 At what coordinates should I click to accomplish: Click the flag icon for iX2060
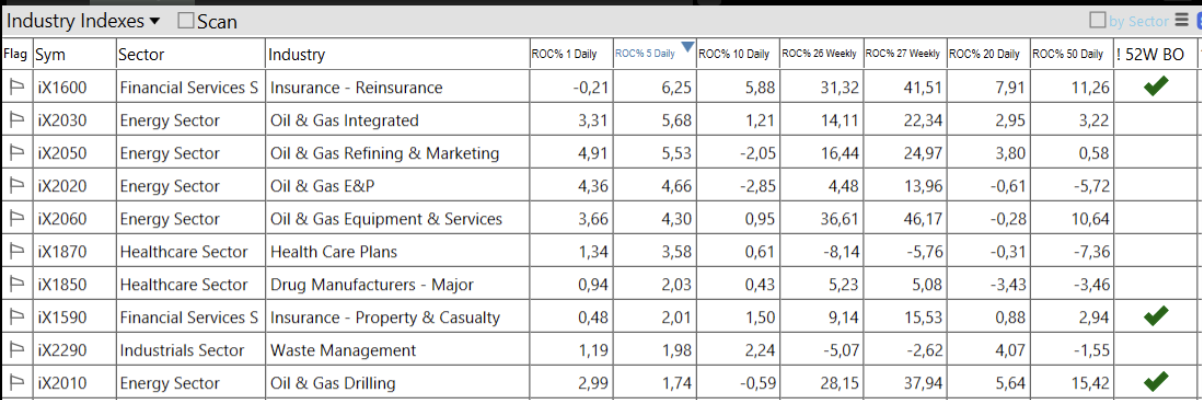16,219
